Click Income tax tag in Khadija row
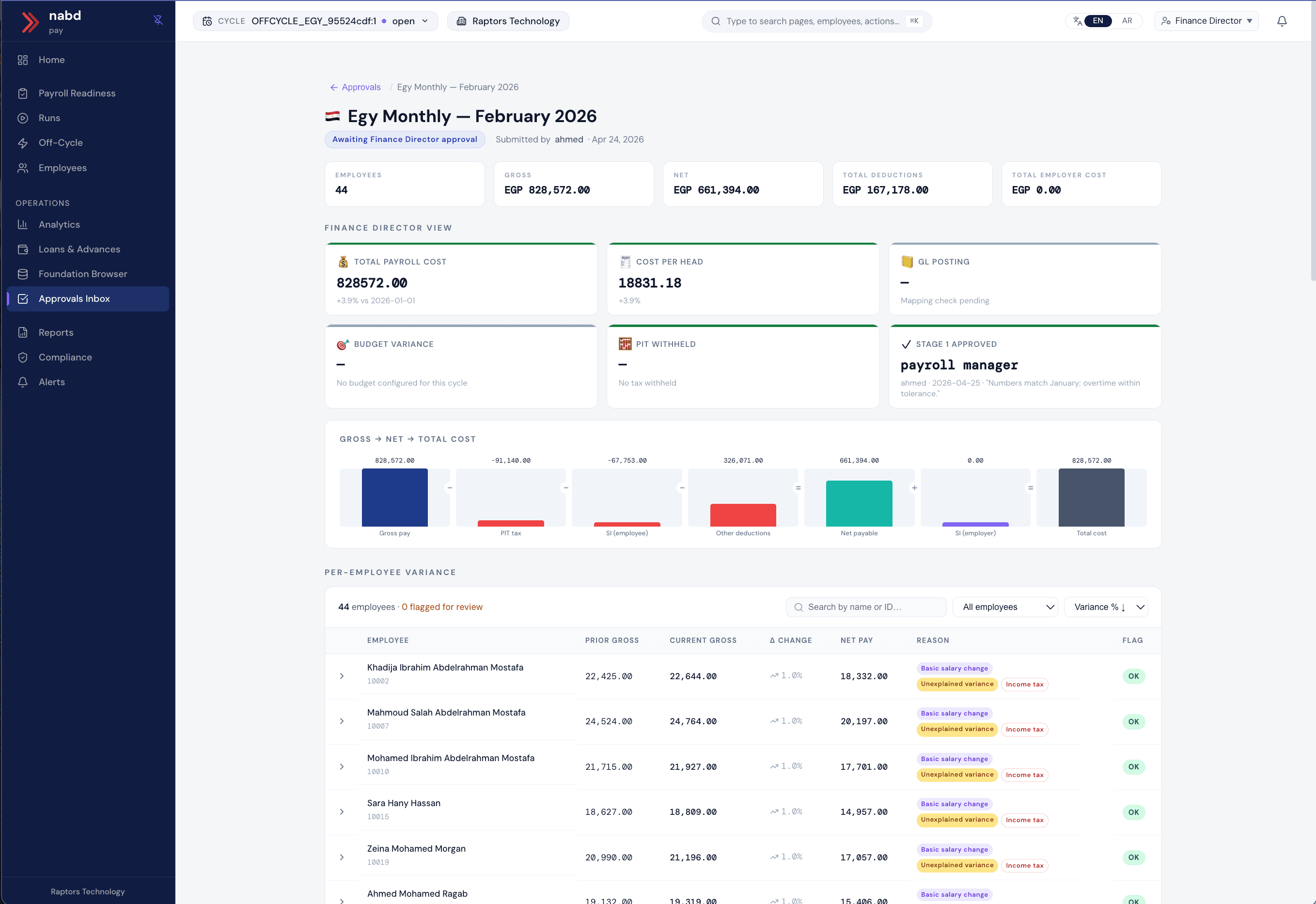The height and width of the screenshot is (904, 1316). click(1024, 685)
